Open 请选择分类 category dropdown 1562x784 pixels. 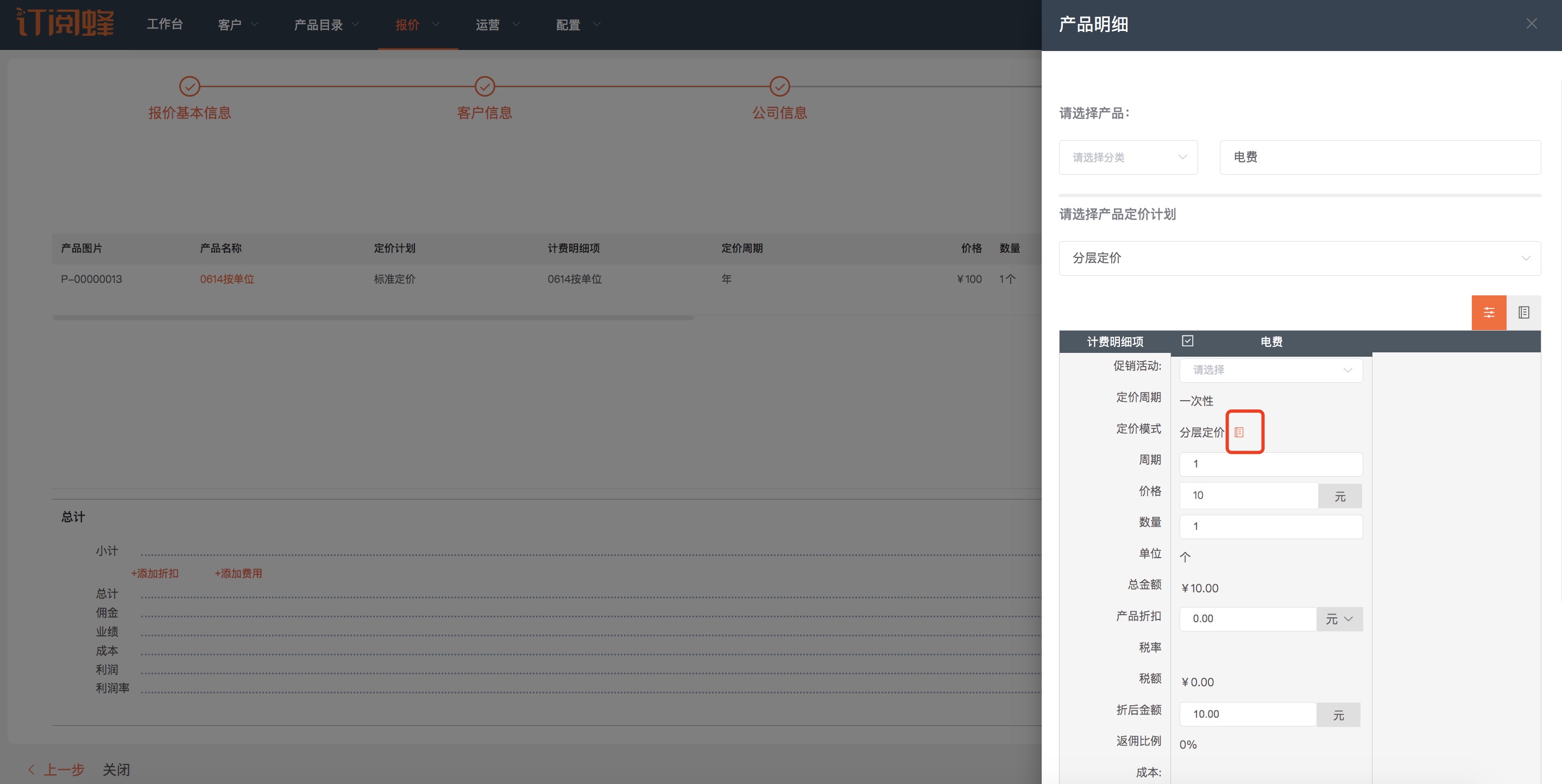coord(1128,157)
